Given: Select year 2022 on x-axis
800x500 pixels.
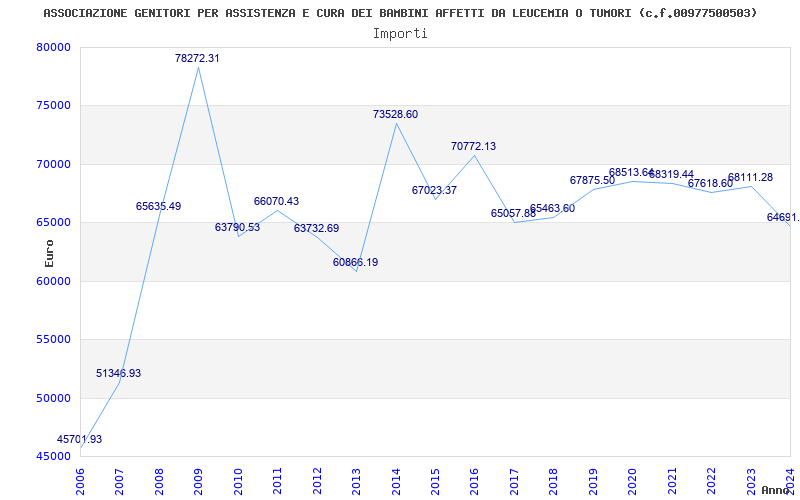Looking at the screenshot, I should [712, 481].
